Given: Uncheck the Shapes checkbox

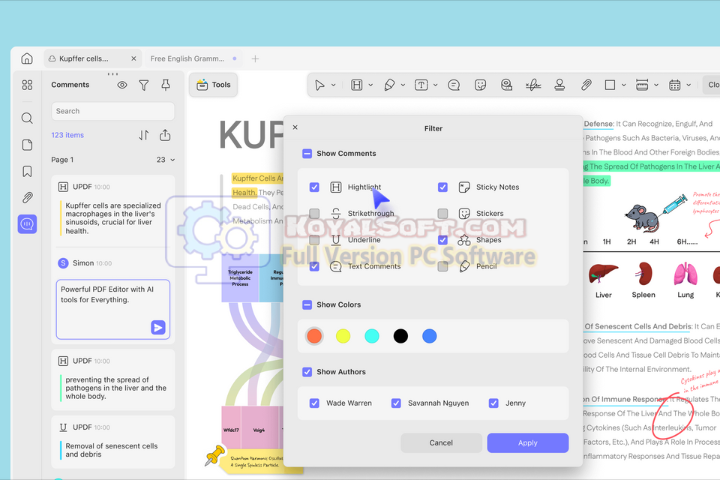Looking at the screenshot, I should pyautogui.click(x=443, y=240).
